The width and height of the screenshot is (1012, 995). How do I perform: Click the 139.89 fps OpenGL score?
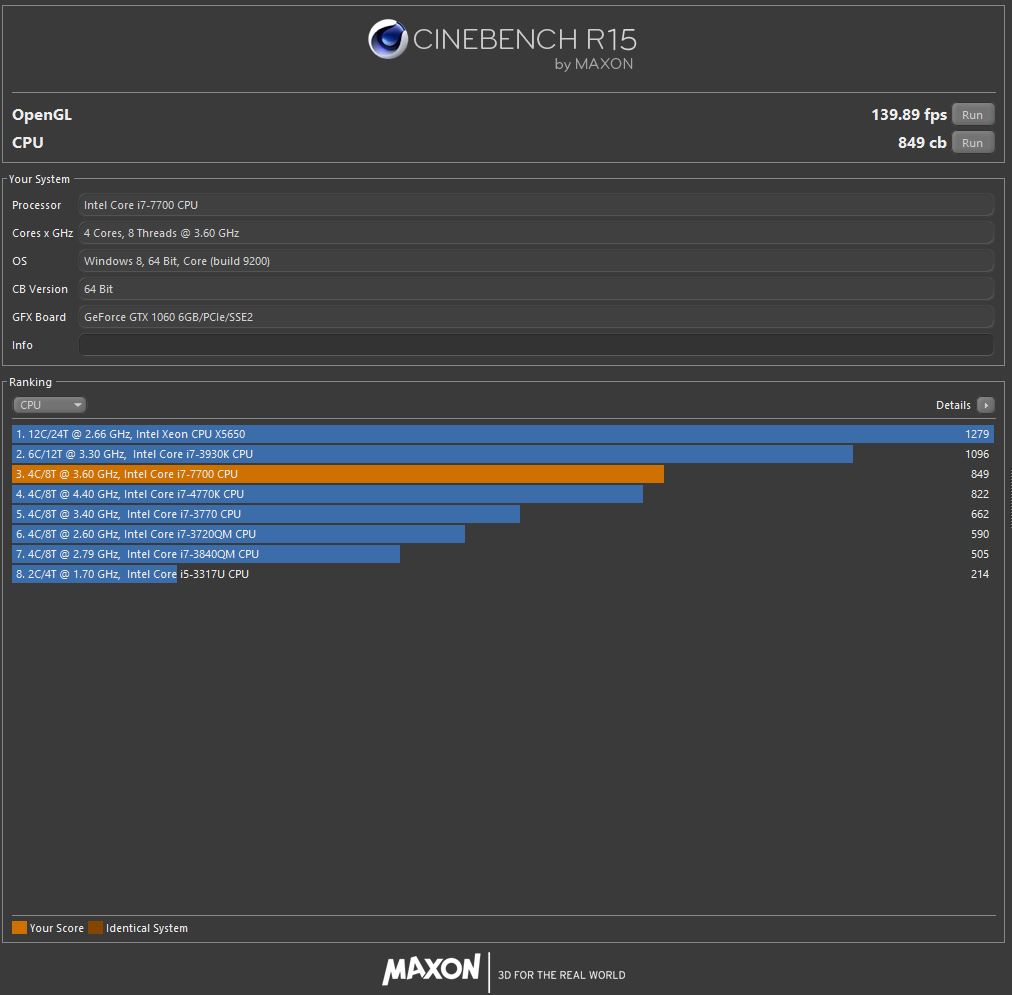(909, 115)
